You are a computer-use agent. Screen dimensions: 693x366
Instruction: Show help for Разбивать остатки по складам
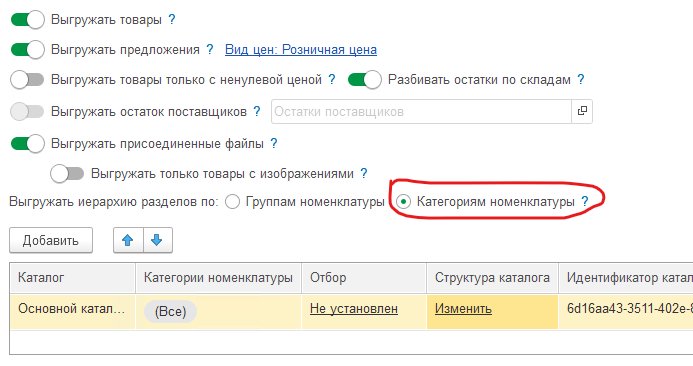(x=581, y=80)
